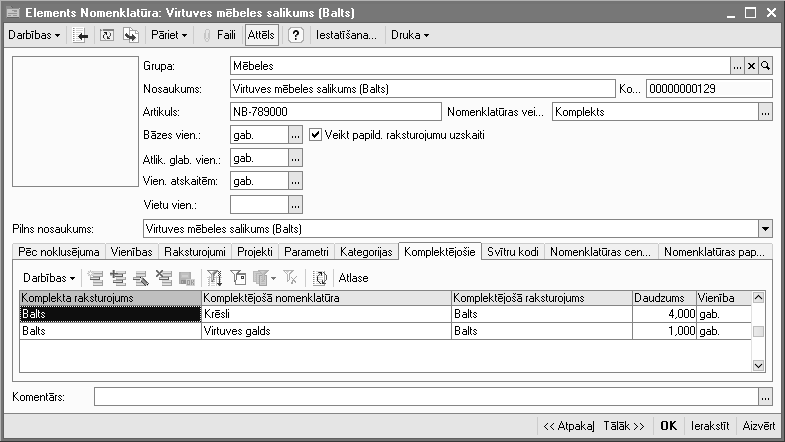Open the Pāriet dropdown menu

tap(169, 35)
